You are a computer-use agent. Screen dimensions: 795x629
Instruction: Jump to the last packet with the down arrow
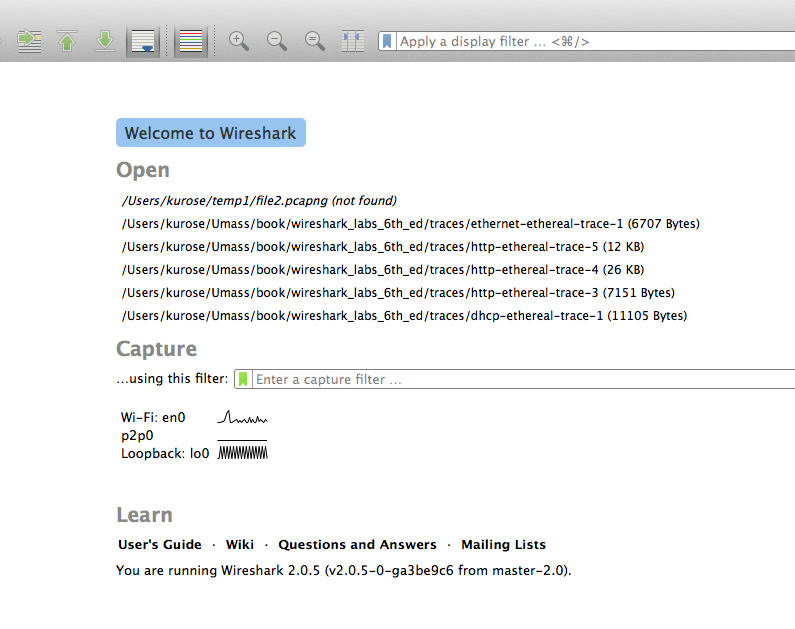105,41
